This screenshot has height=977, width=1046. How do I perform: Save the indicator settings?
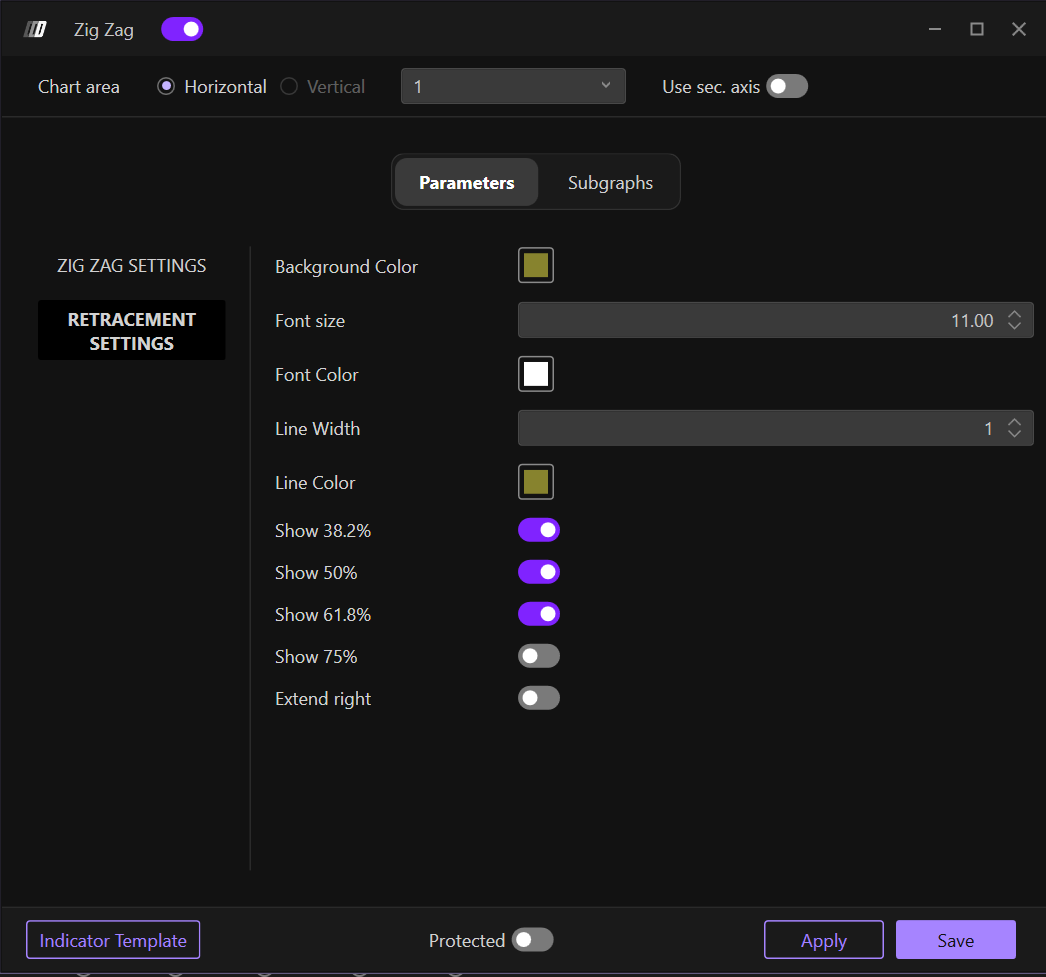955,940
